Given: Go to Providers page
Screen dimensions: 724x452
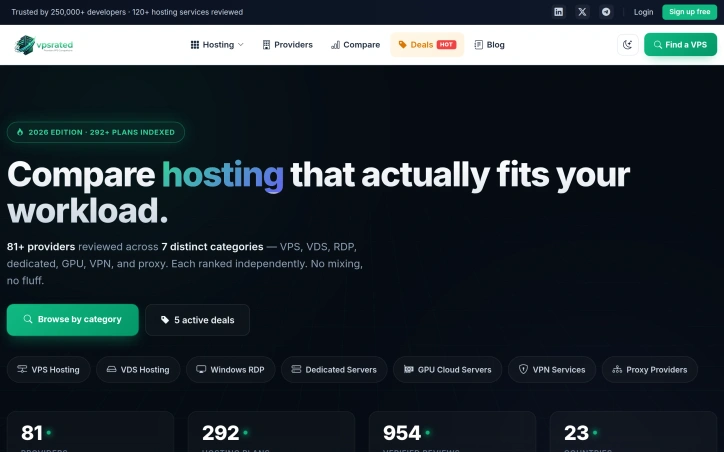Looking at the screenshot, I should (x=288, y=45).
